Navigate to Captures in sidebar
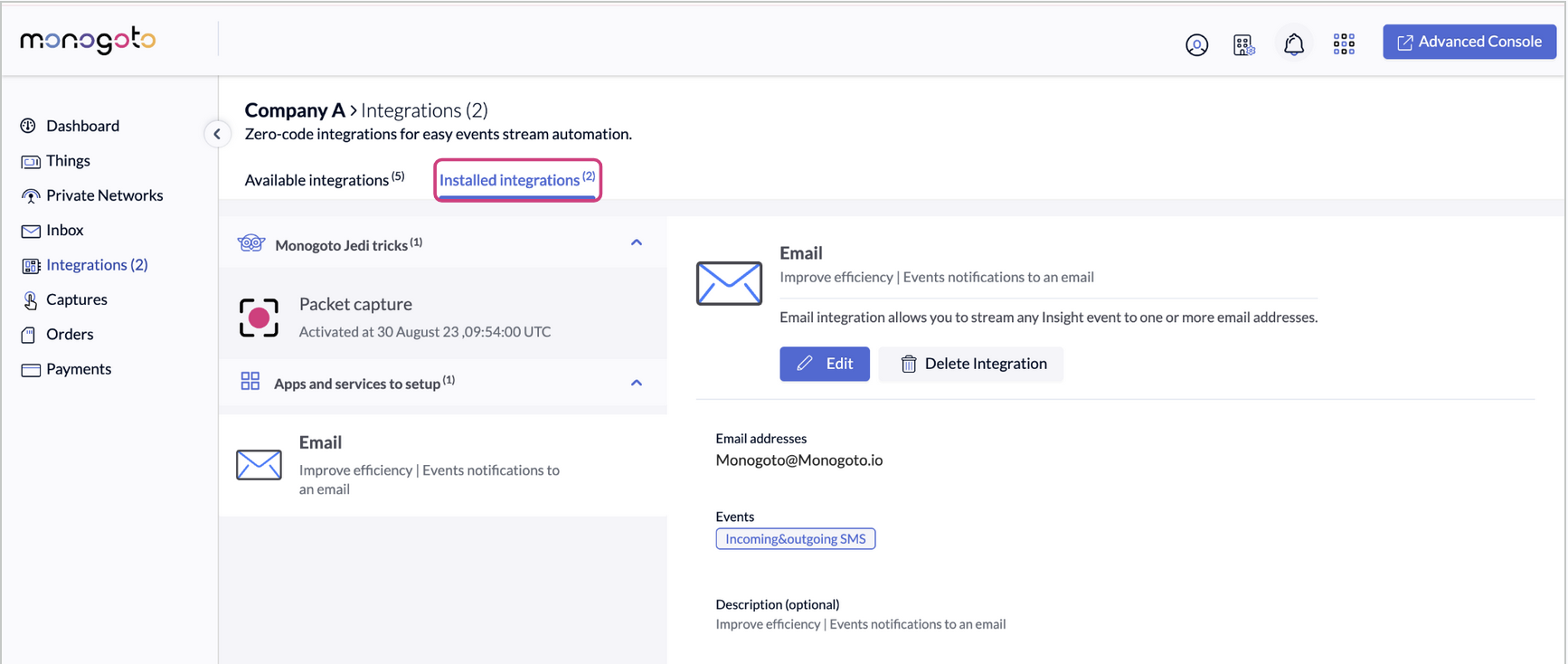 click(x=76, y=299)
